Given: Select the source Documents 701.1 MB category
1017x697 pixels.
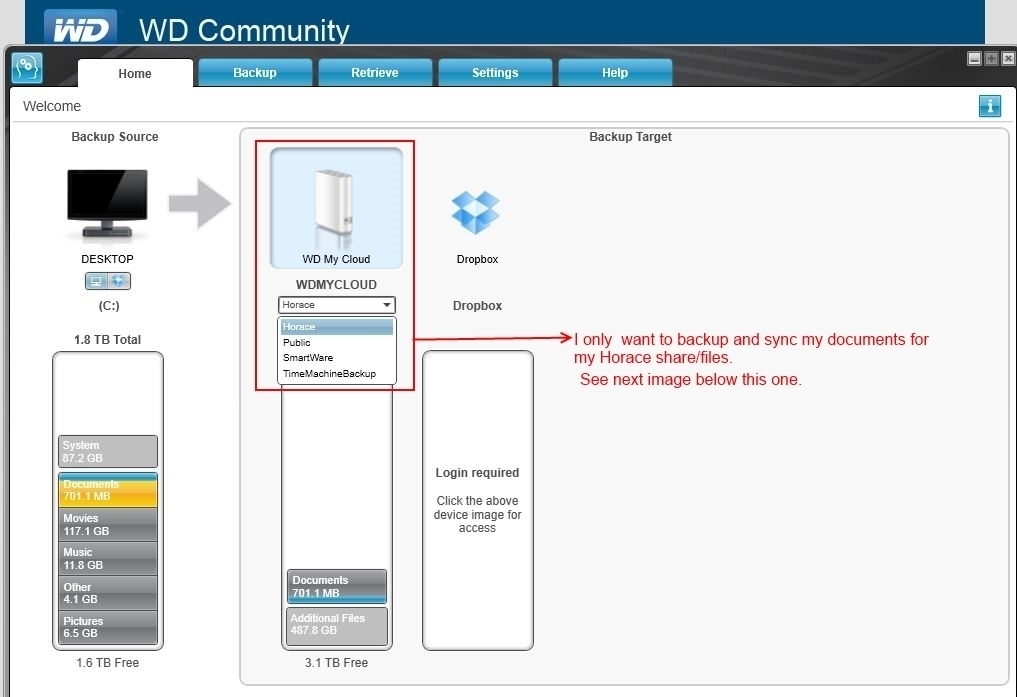Looking at the screenshot, I should pos(108,490).
